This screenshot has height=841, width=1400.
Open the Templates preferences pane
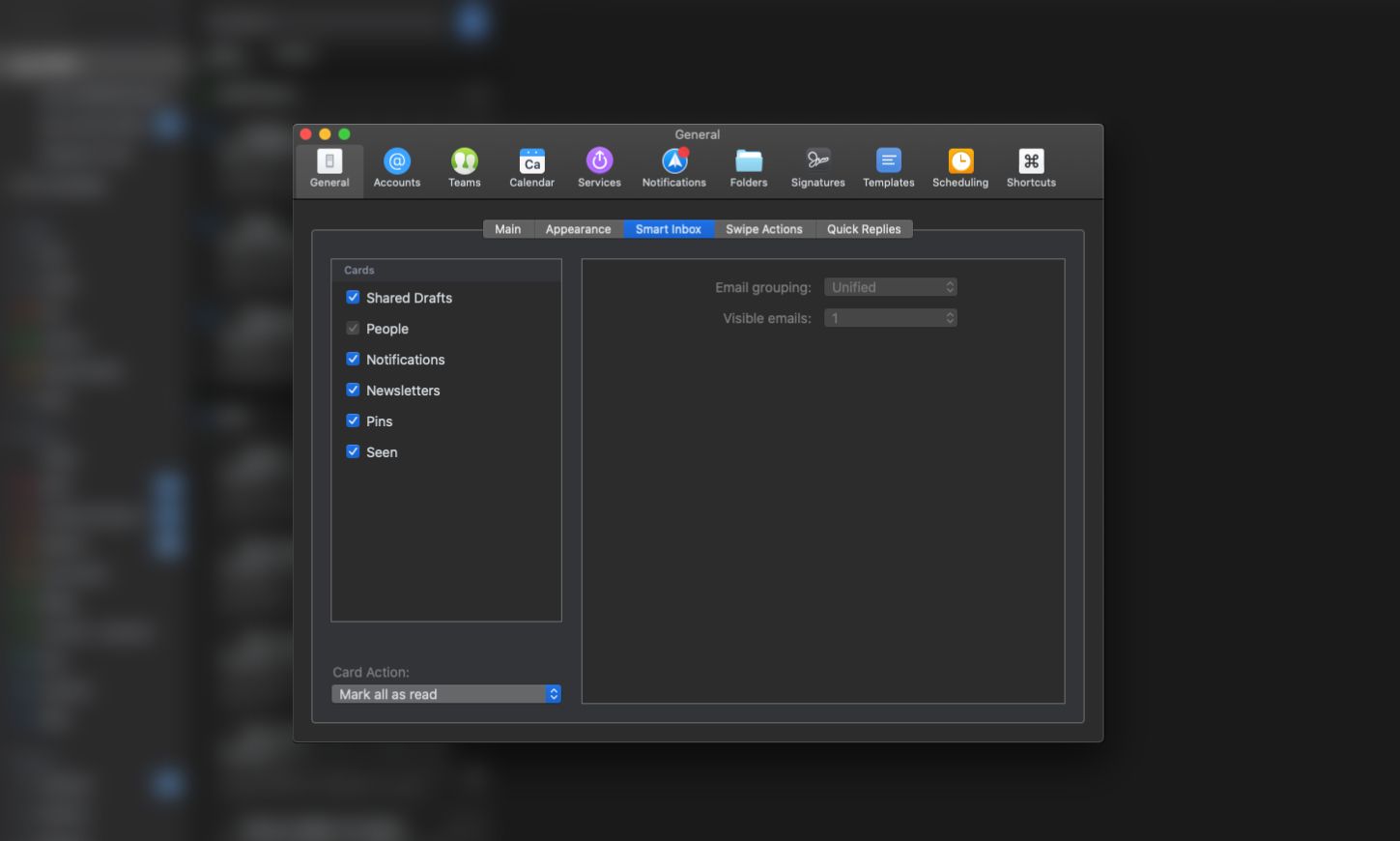click(x=888, y=167)
